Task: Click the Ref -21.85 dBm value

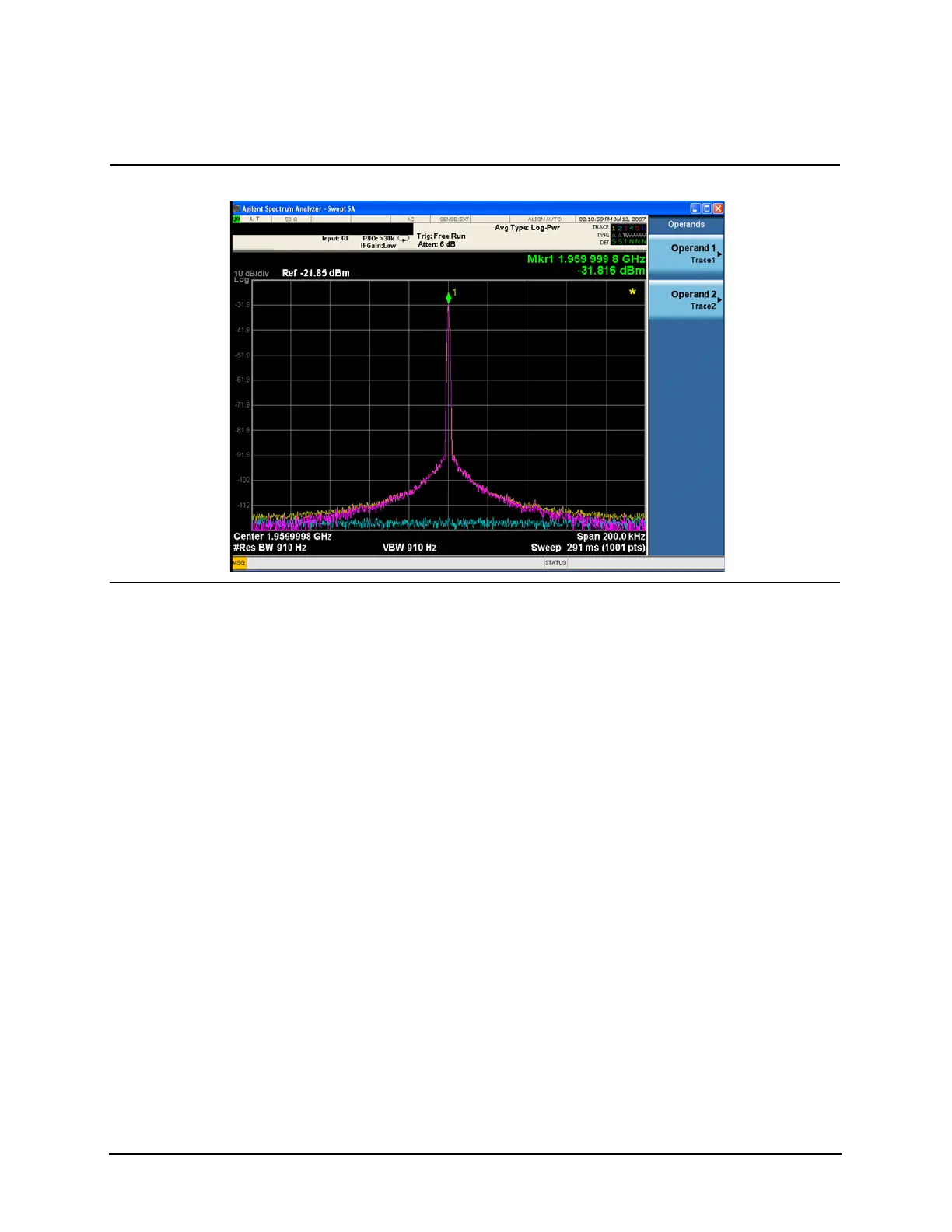Action: point(316,273)
